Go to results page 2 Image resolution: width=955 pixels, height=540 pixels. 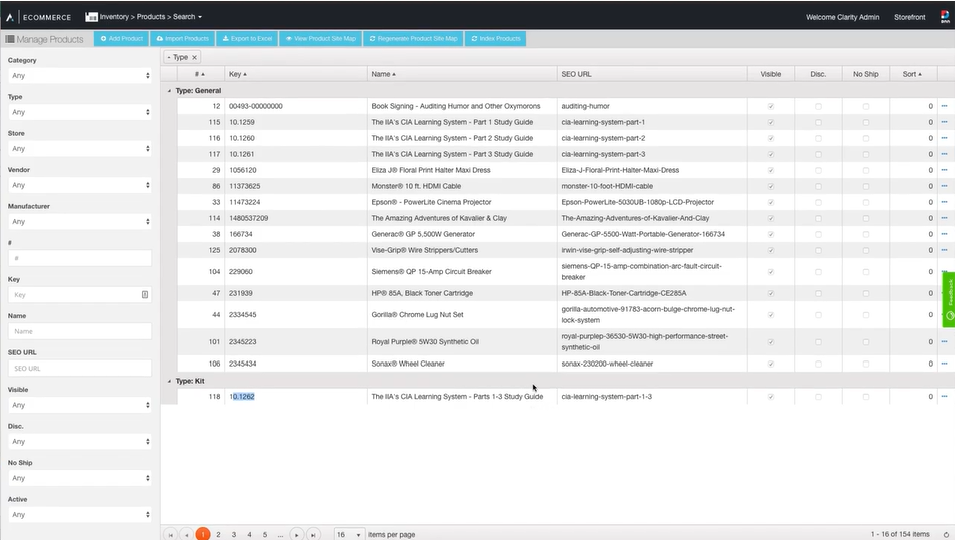point(218,535)
